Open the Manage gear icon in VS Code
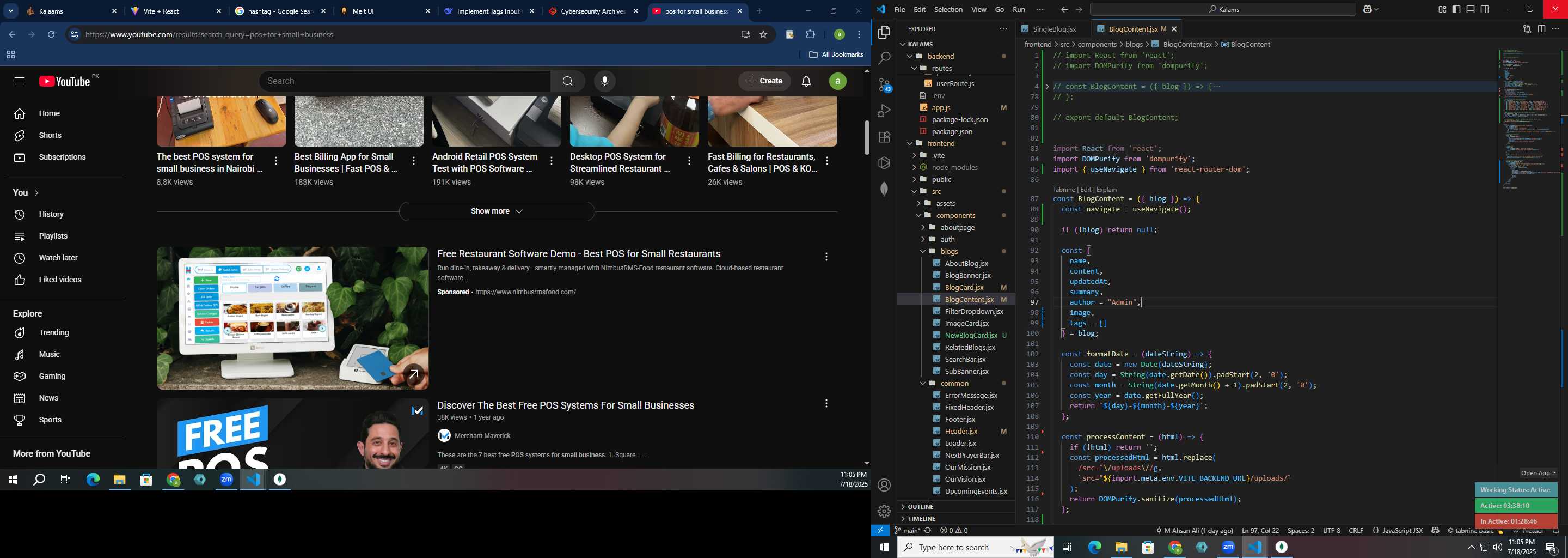1568x558 pixels. point(884,511)
